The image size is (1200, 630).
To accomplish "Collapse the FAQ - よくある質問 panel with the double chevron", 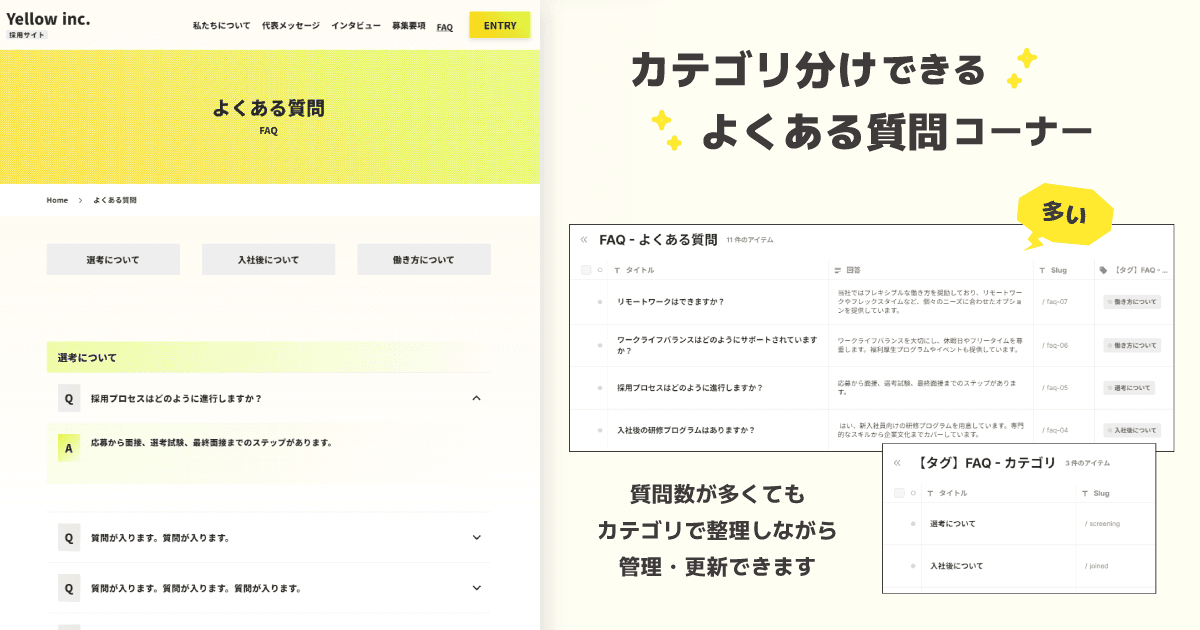I will [x=583, y=240].
